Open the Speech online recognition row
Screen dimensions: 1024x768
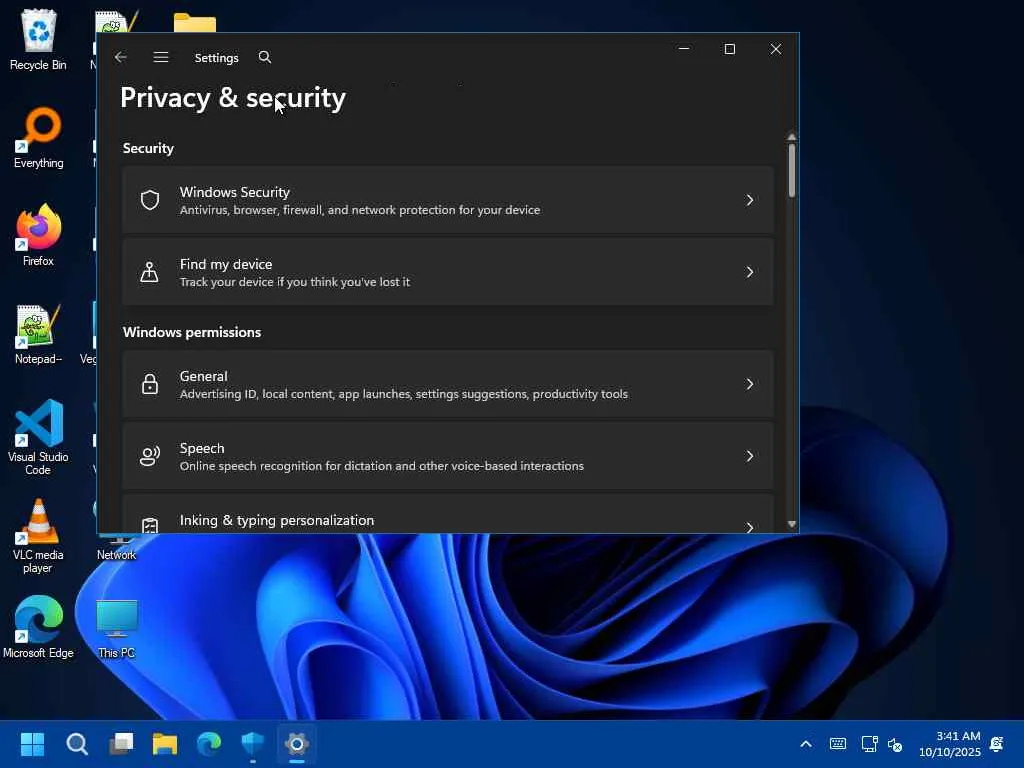click(448, 456)
